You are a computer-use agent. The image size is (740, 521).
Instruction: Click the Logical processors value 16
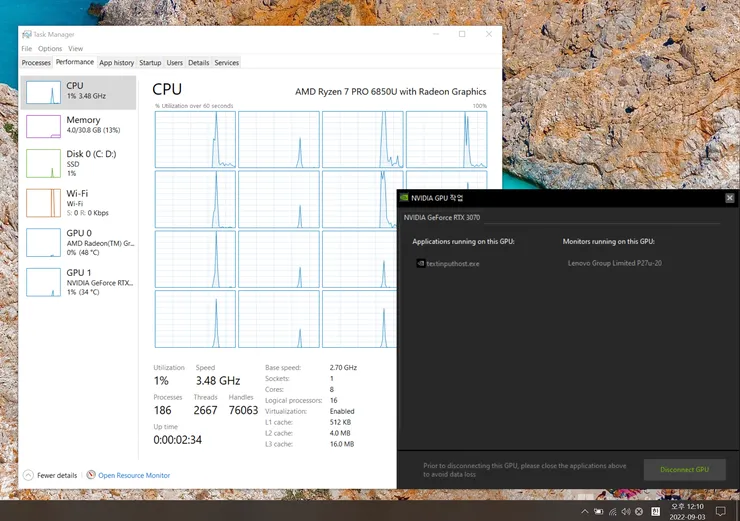[x=333, y=400]
